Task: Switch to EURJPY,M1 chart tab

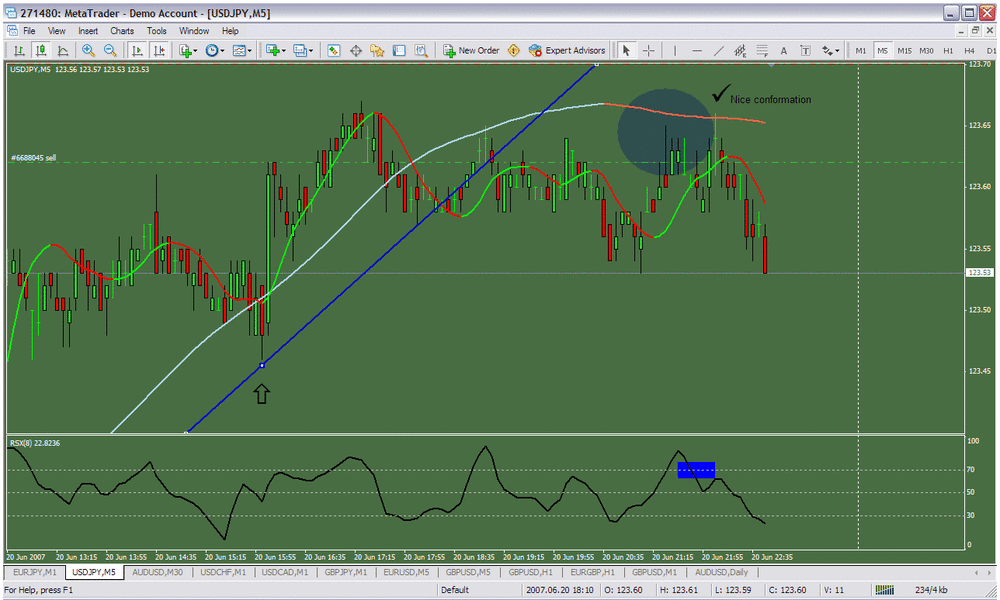Action: click(x=35, y=572)
